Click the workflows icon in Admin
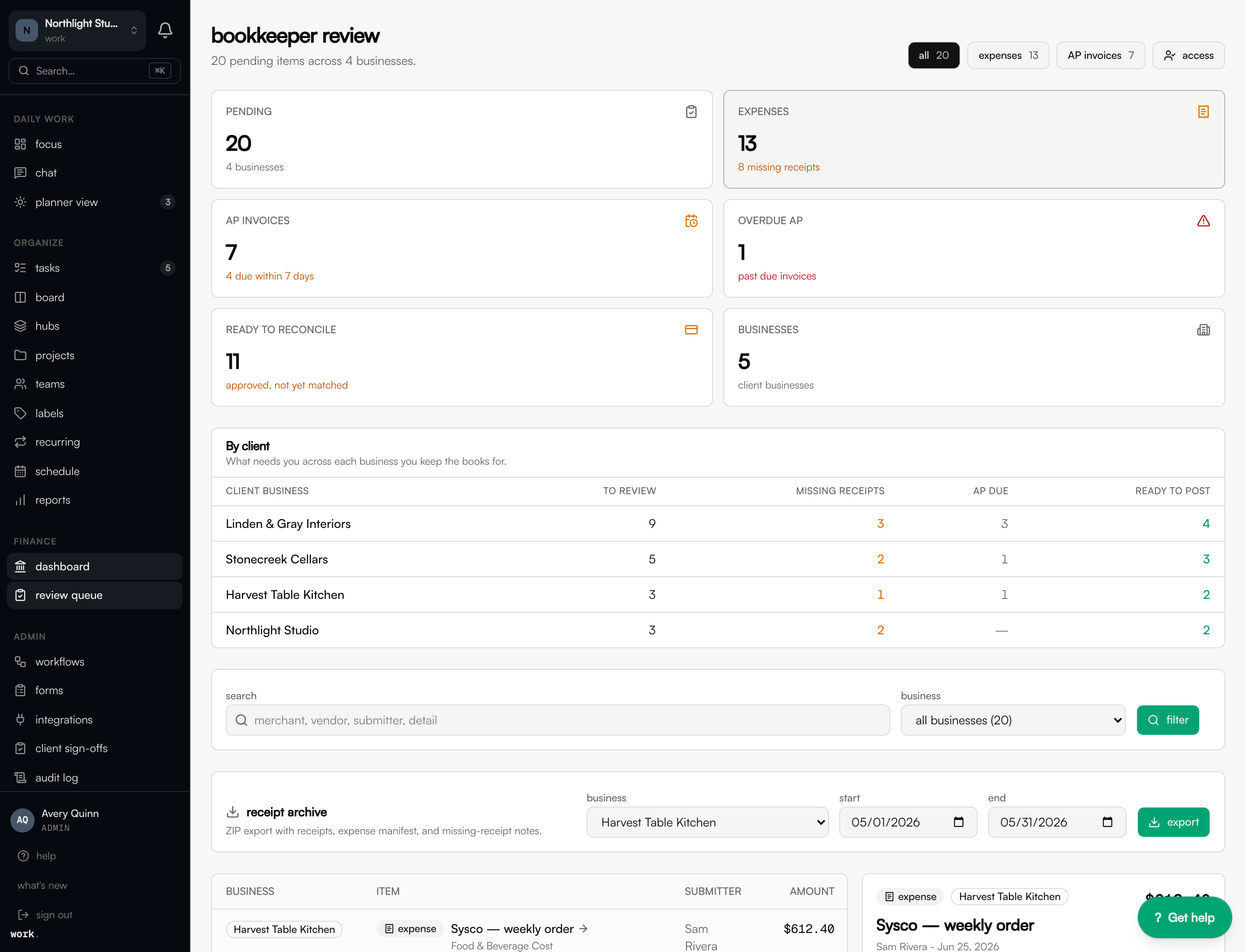This screenshot has width=1246, height=952. coord(20,662)
